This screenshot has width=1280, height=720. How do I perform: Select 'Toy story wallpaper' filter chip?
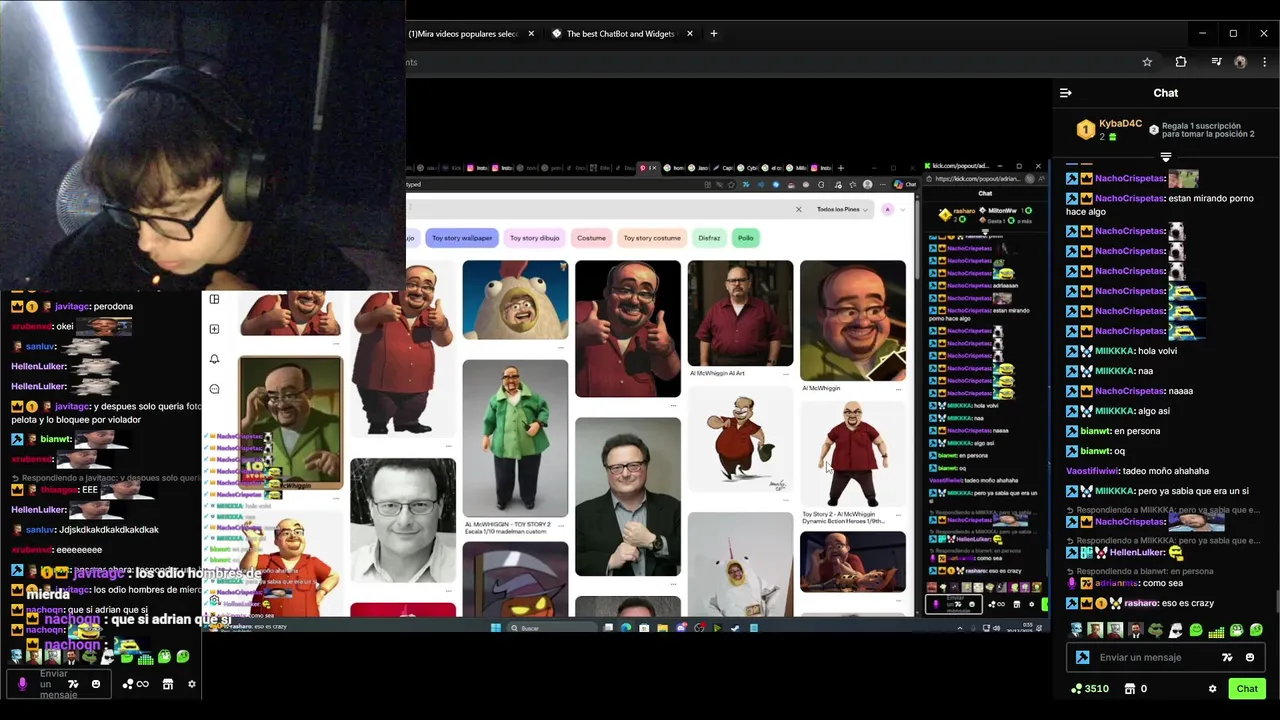462,238
